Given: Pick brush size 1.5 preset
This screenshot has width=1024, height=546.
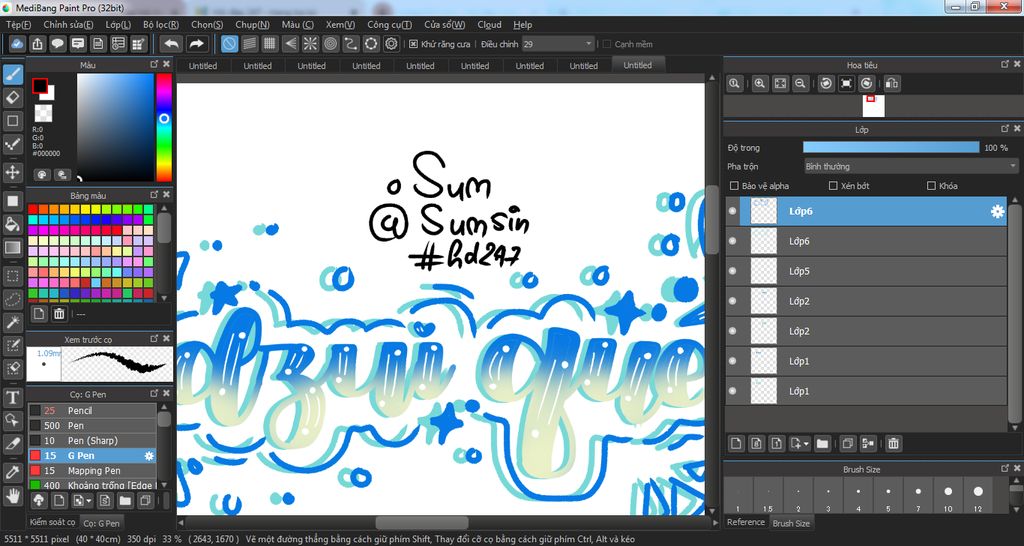Looking at the screenshot, I should (768, 496).
